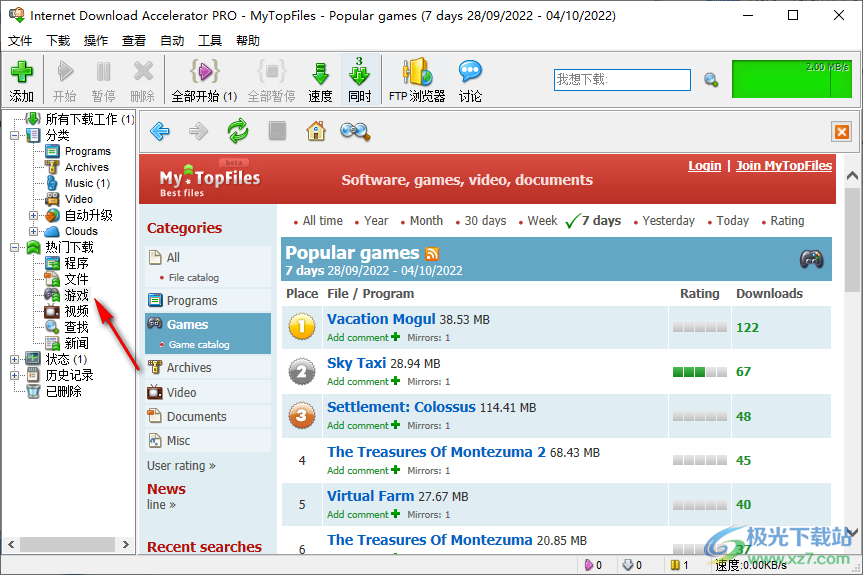Open the 工具 menu
The height and width of the screenshot is (575, 863).
210,41
